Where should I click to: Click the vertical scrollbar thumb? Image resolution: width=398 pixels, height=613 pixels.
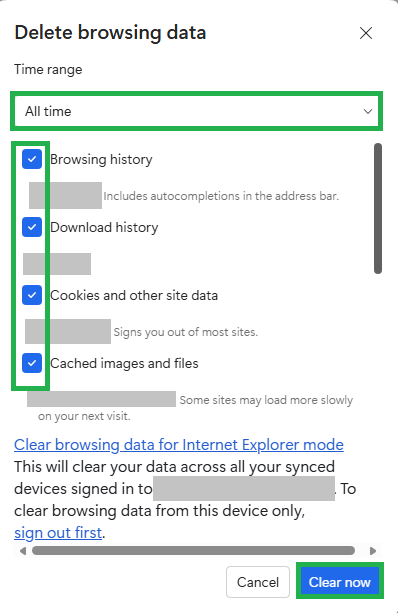click(x=378, y=208)
